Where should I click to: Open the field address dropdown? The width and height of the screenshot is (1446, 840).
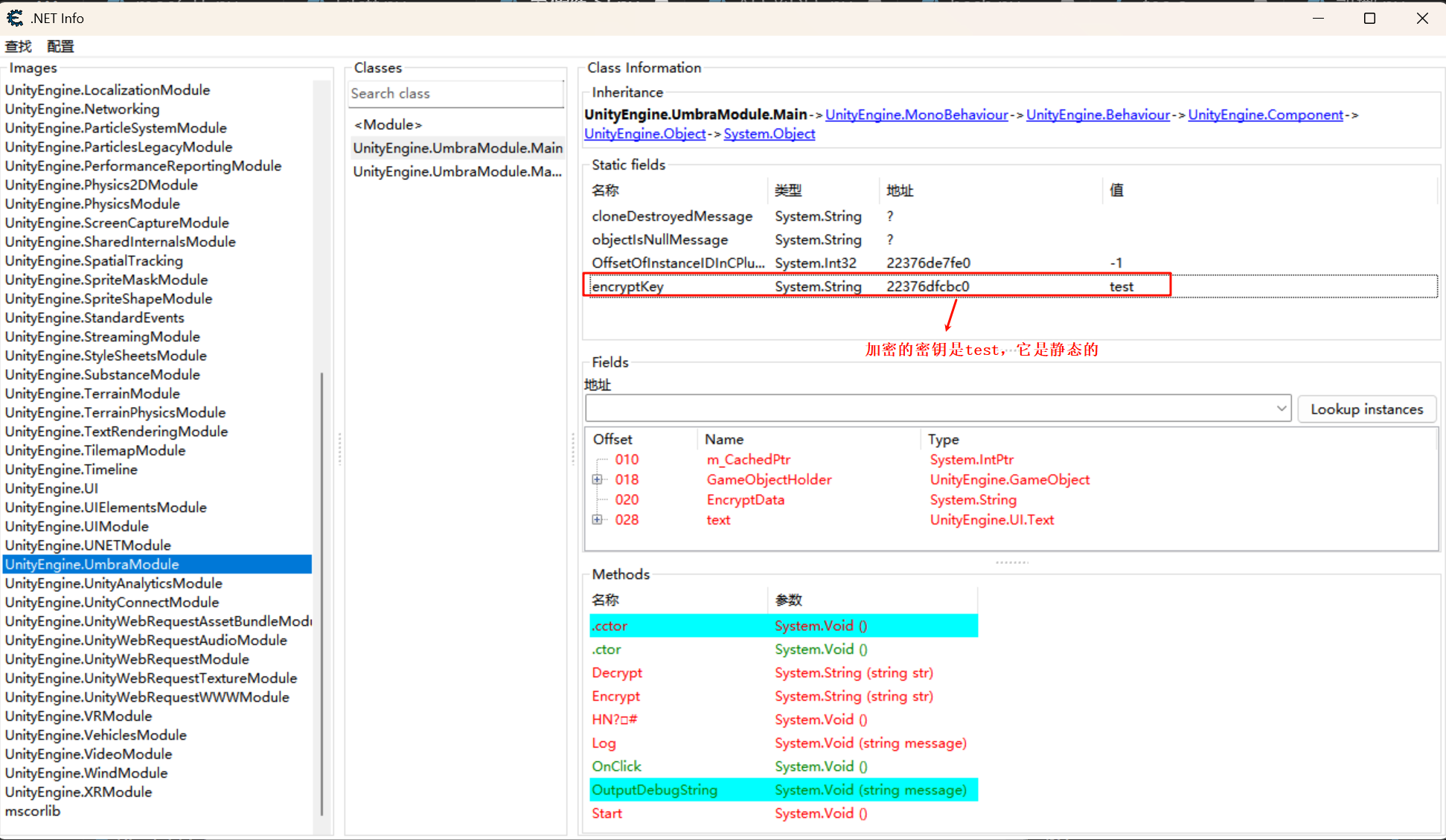tap(1281, 408)
